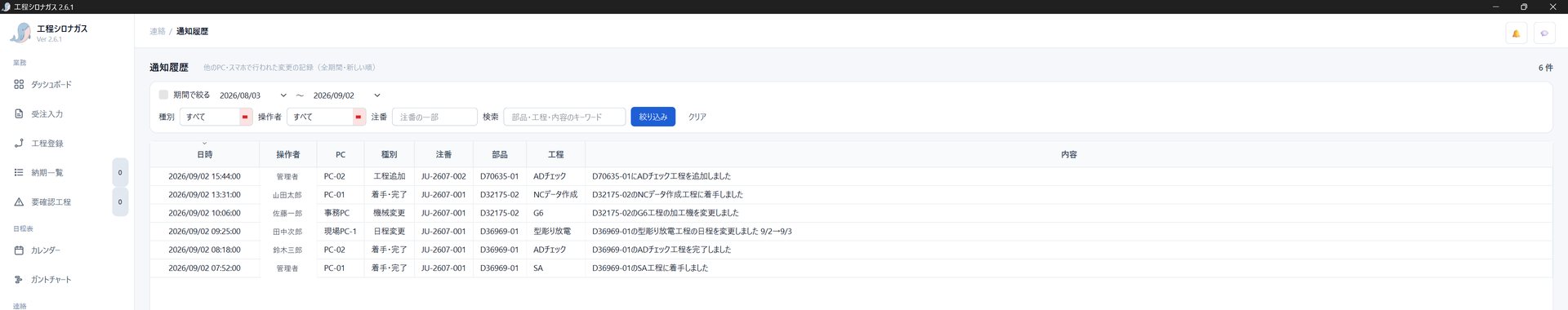Click the 納期一覧 list icon

[19, 172]
